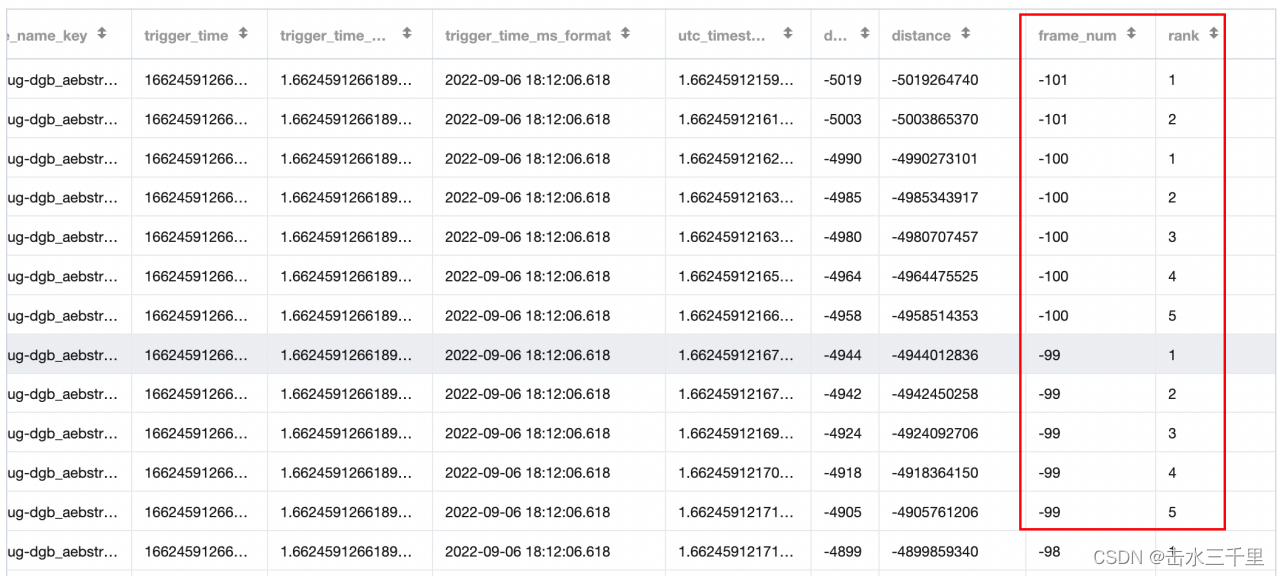This screenshot has width=1280, height=576.
Task: Select the distance cell -5019264740
Action: tap(935, 80)
